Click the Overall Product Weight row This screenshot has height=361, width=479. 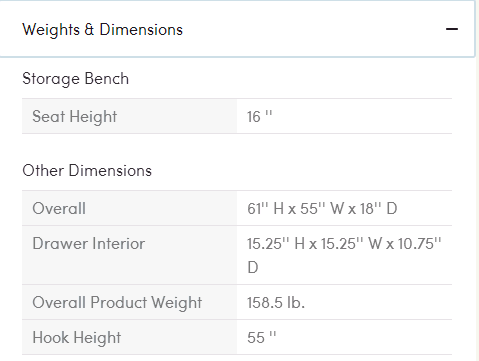tap(237, 302)
